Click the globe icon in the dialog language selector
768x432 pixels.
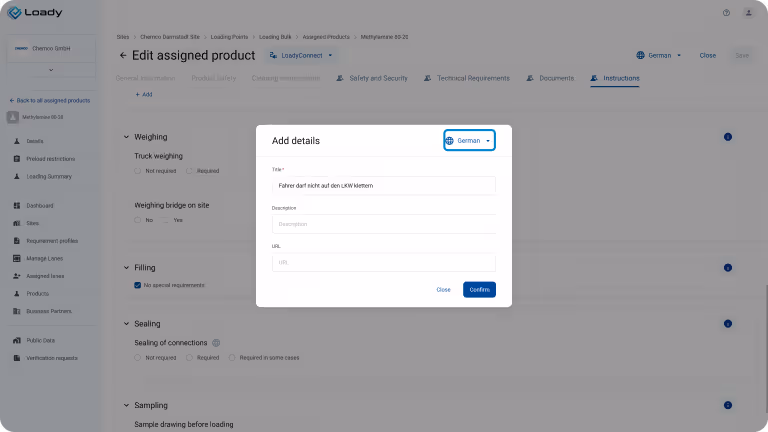[450, 141]
